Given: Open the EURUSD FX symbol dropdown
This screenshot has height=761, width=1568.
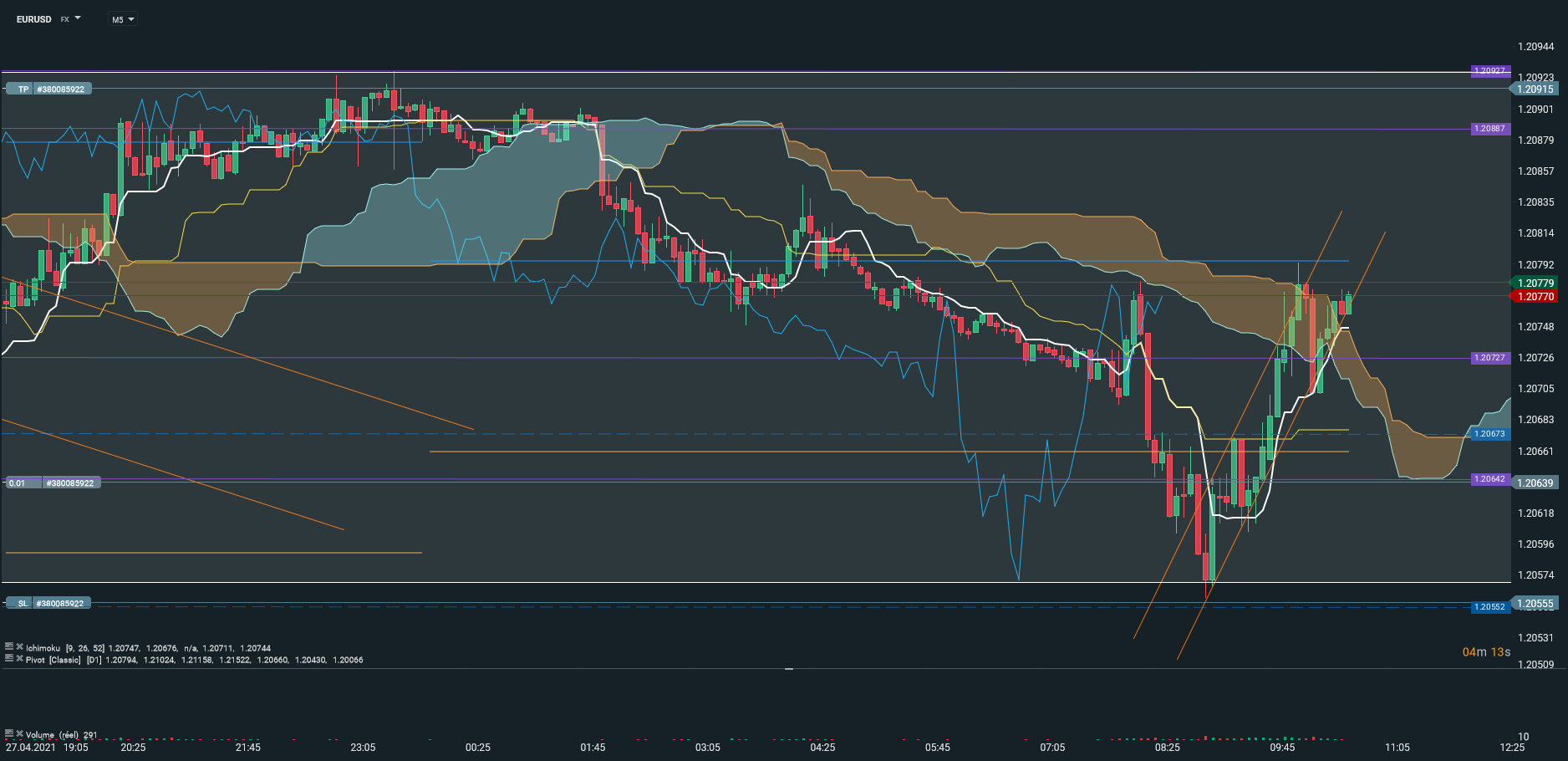Looking at the screenshot, I should coord(48,18).
